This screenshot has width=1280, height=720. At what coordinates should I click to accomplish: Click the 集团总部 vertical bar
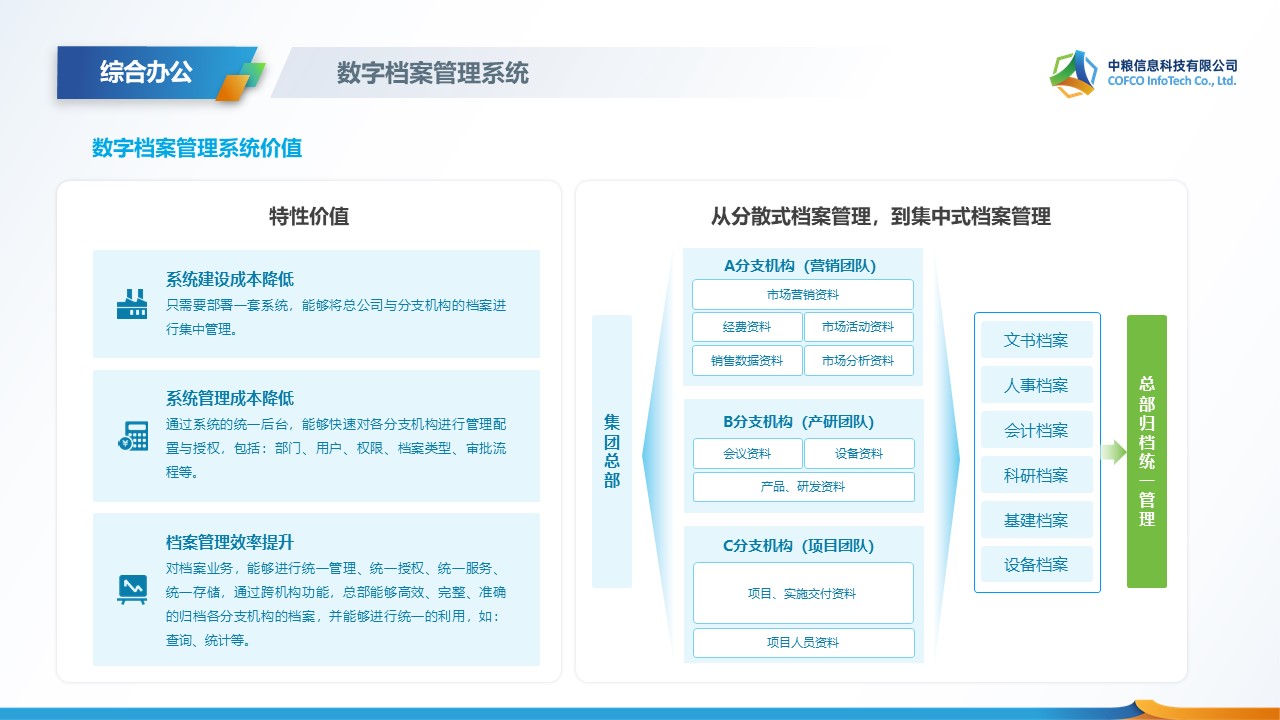(x=612, y=451)
